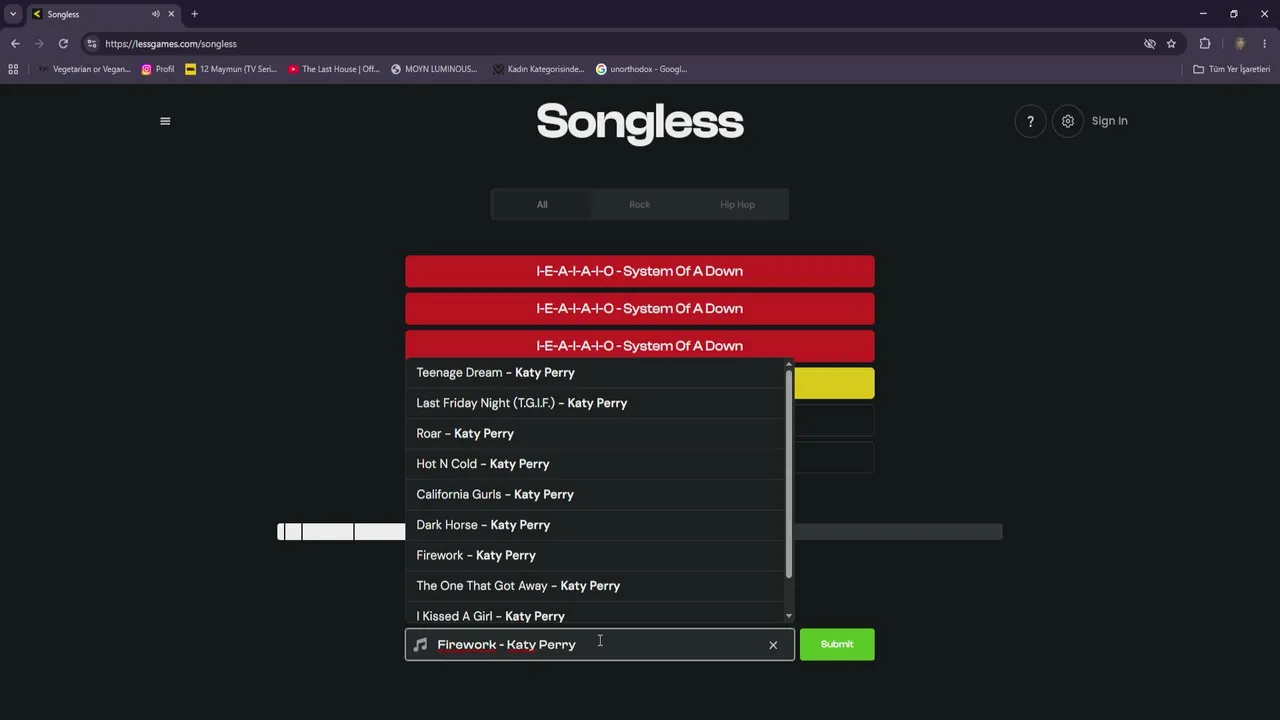1280x720 pixels.
Task: Open the apps grid in bookmarks bar
Action: (13, 69)
